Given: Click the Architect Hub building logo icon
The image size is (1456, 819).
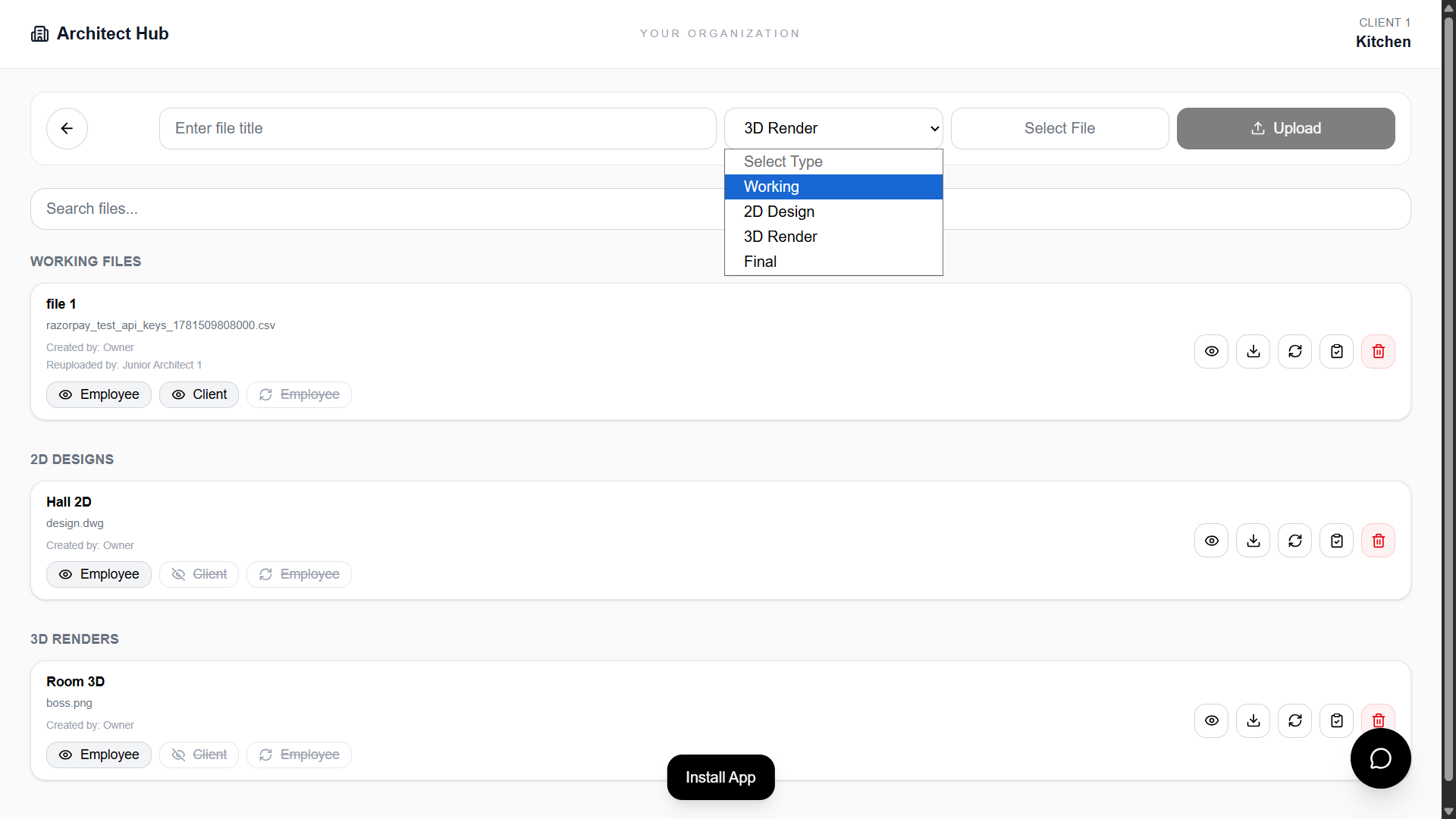Looking at the screenshot, I should [x=39, y=34].
